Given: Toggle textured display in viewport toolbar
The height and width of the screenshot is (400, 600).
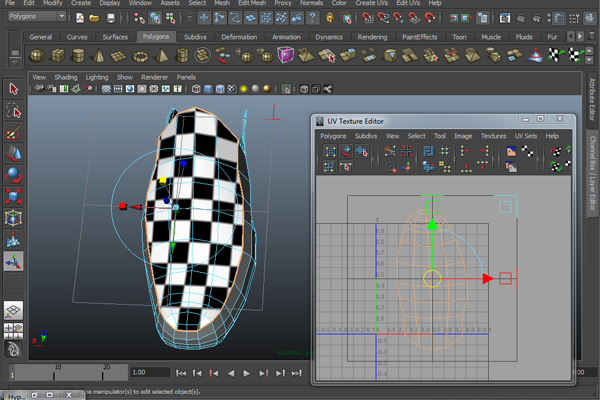Looking at the screenshot, I should [232, 89].
